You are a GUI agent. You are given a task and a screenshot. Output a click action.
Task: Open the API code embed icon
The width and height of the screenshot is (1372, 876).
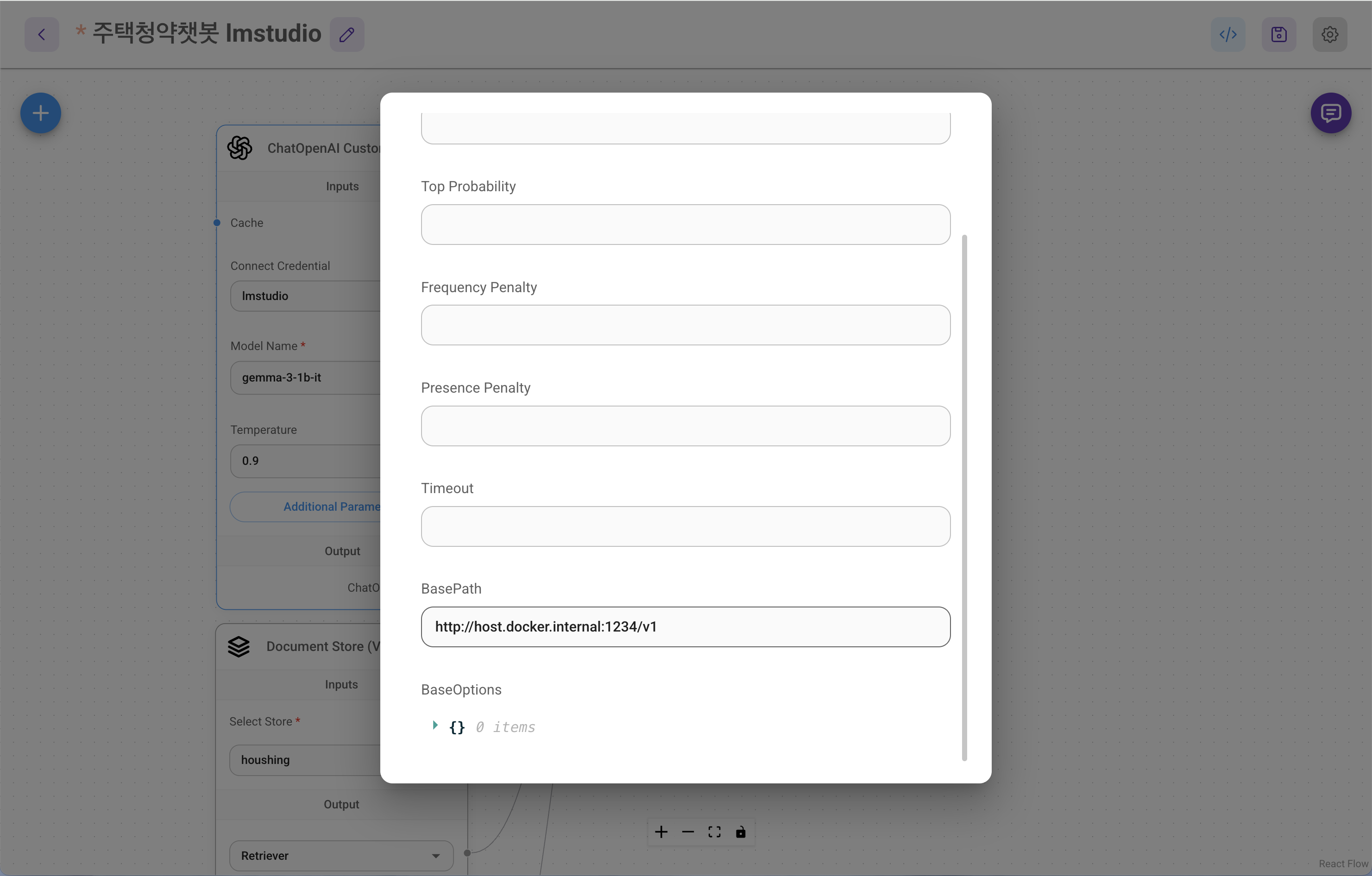(1227, 35)
